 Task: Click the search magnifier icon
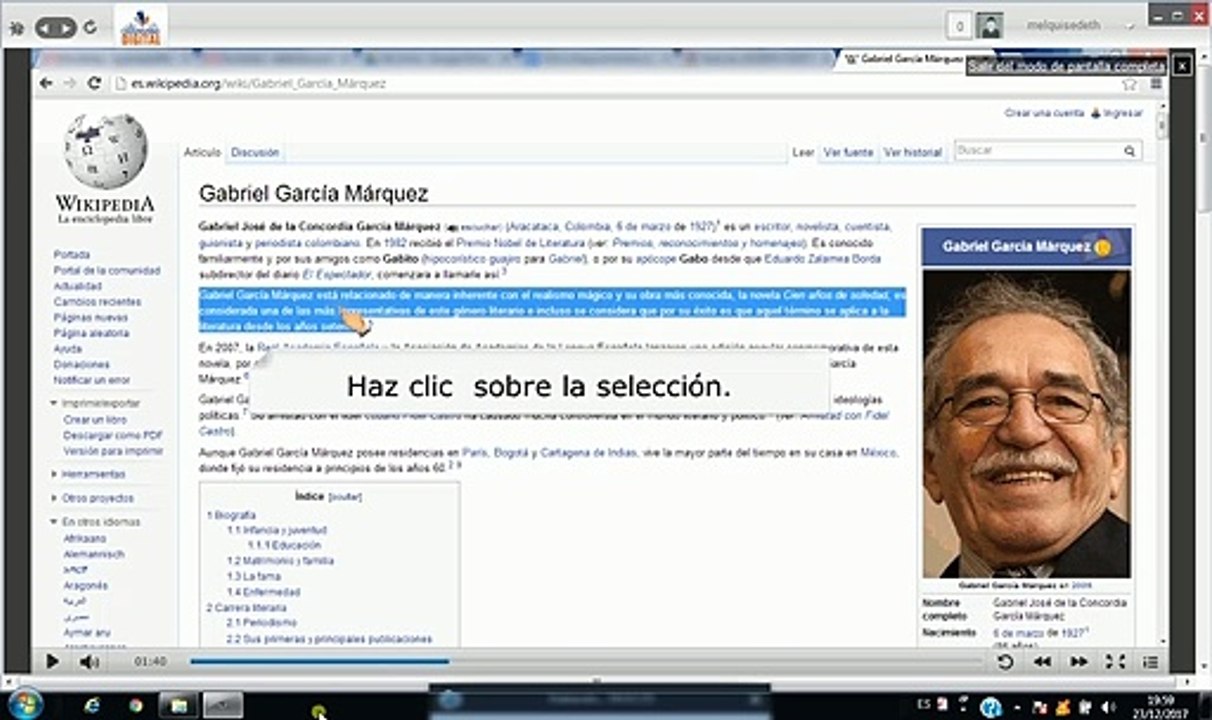click(x=1129, y=151)
